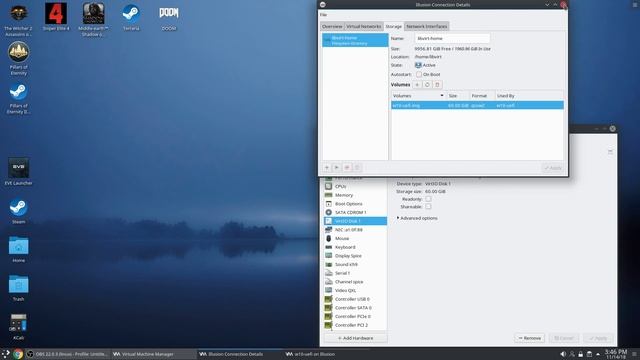Open Pillars of Eternity II Steam shortcut

coord(18,98)
